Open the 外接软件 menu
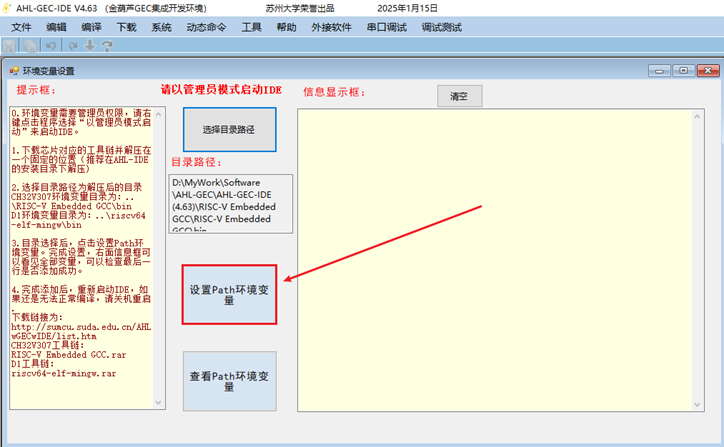The height and width of the screenshot is (447, 724). tap(333, 27)
